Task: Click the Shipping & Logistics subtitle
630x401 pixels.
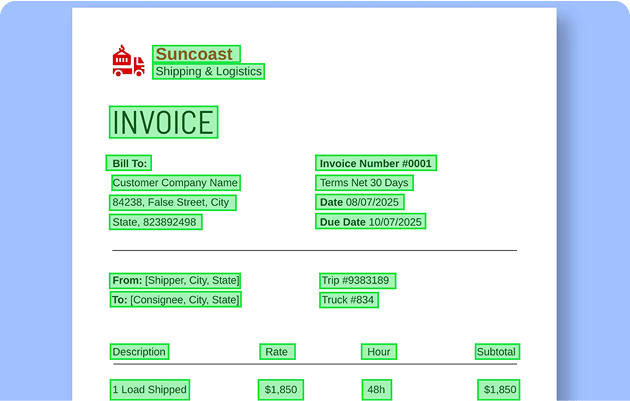Action: [208, 72]
